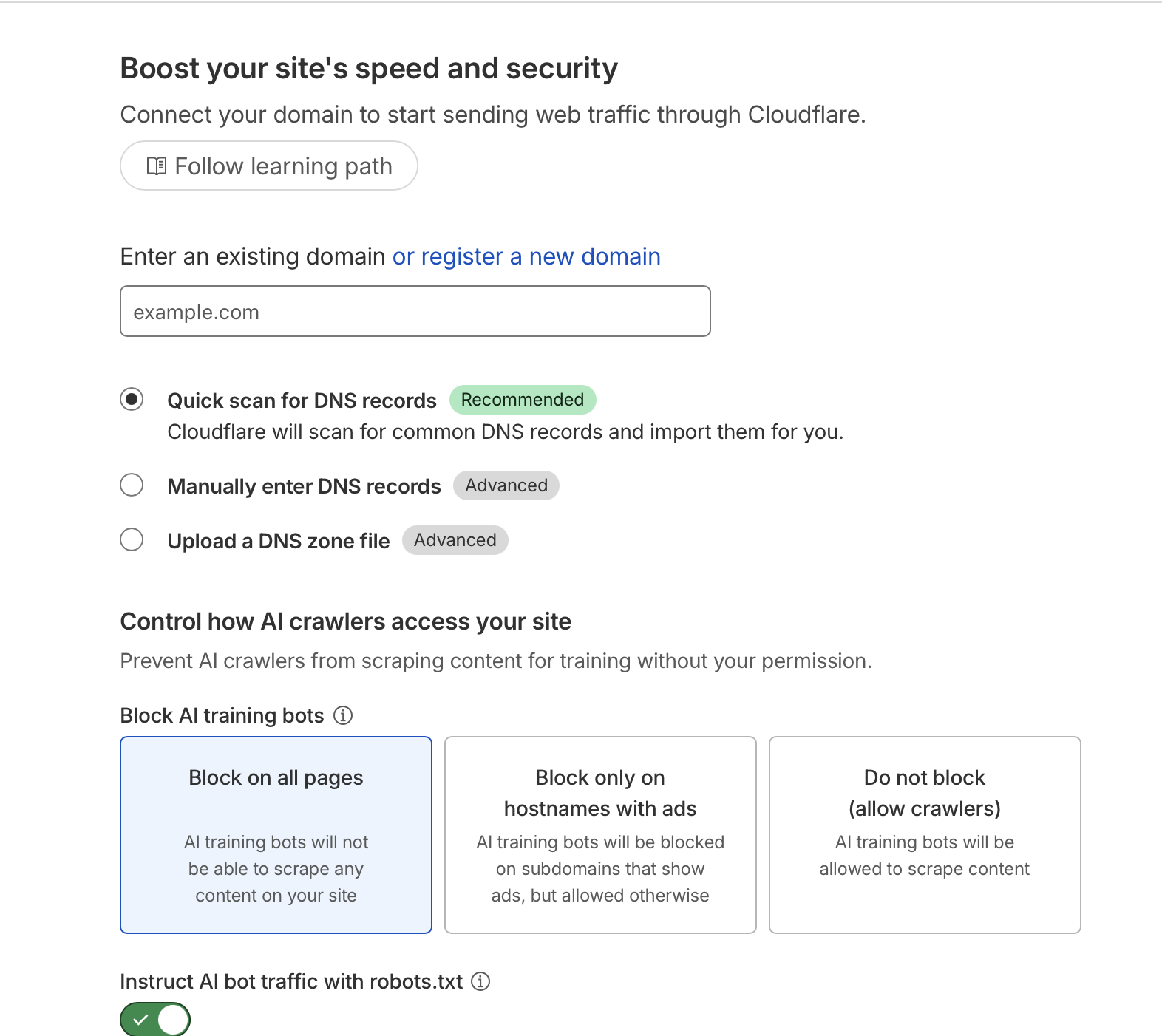Toggle the robots.txt AI bot traffic switch
This screenshot has height=1036, width=1162.
click(155, 1020)
